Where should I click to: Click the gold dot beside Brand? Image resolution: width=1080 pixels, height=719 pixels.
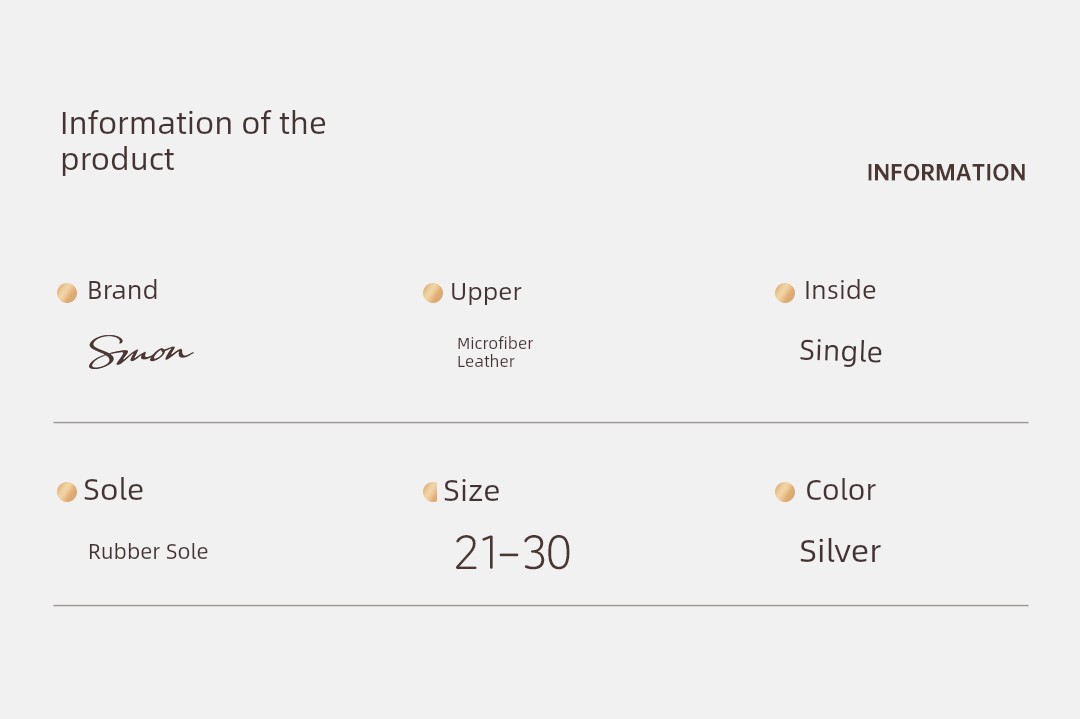tap(67, 293)
